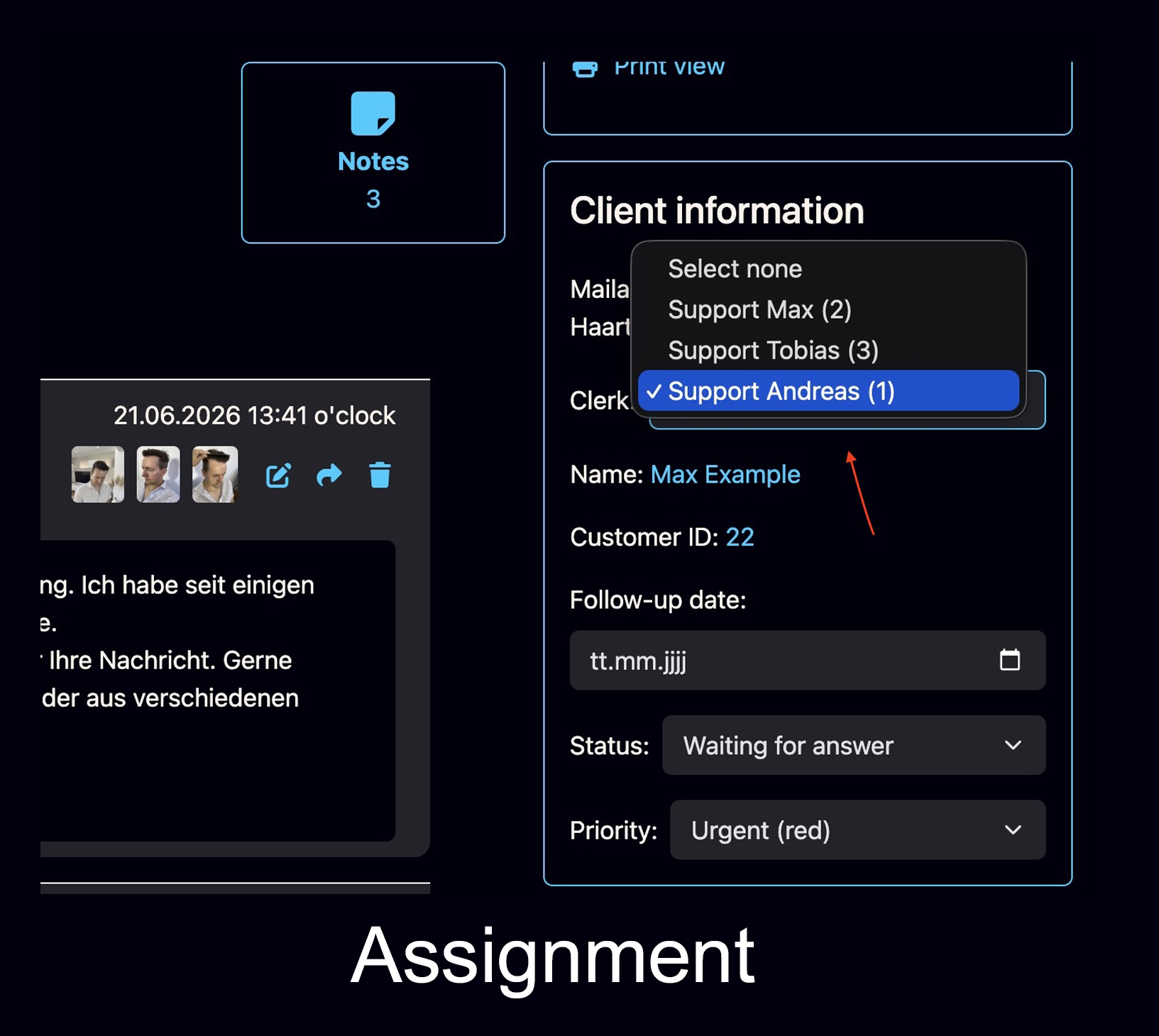Viewport: 1159px width, 1036px height.
Task: Click the Notes label
Action: pos(373,161)
